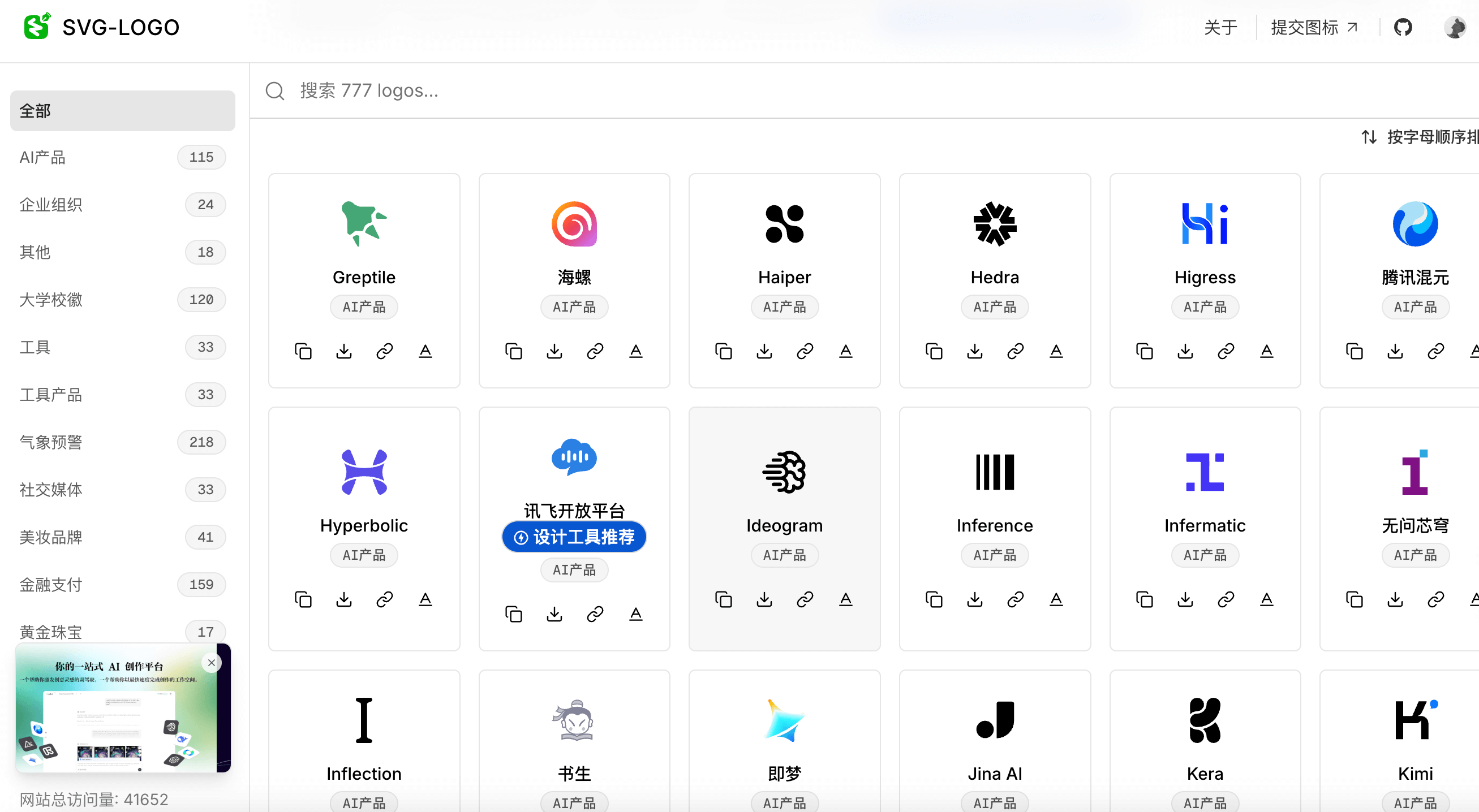Close the AI platform promo popup
The height and width of the screenshot is (812, 1479).
click(x=211, y=662)
